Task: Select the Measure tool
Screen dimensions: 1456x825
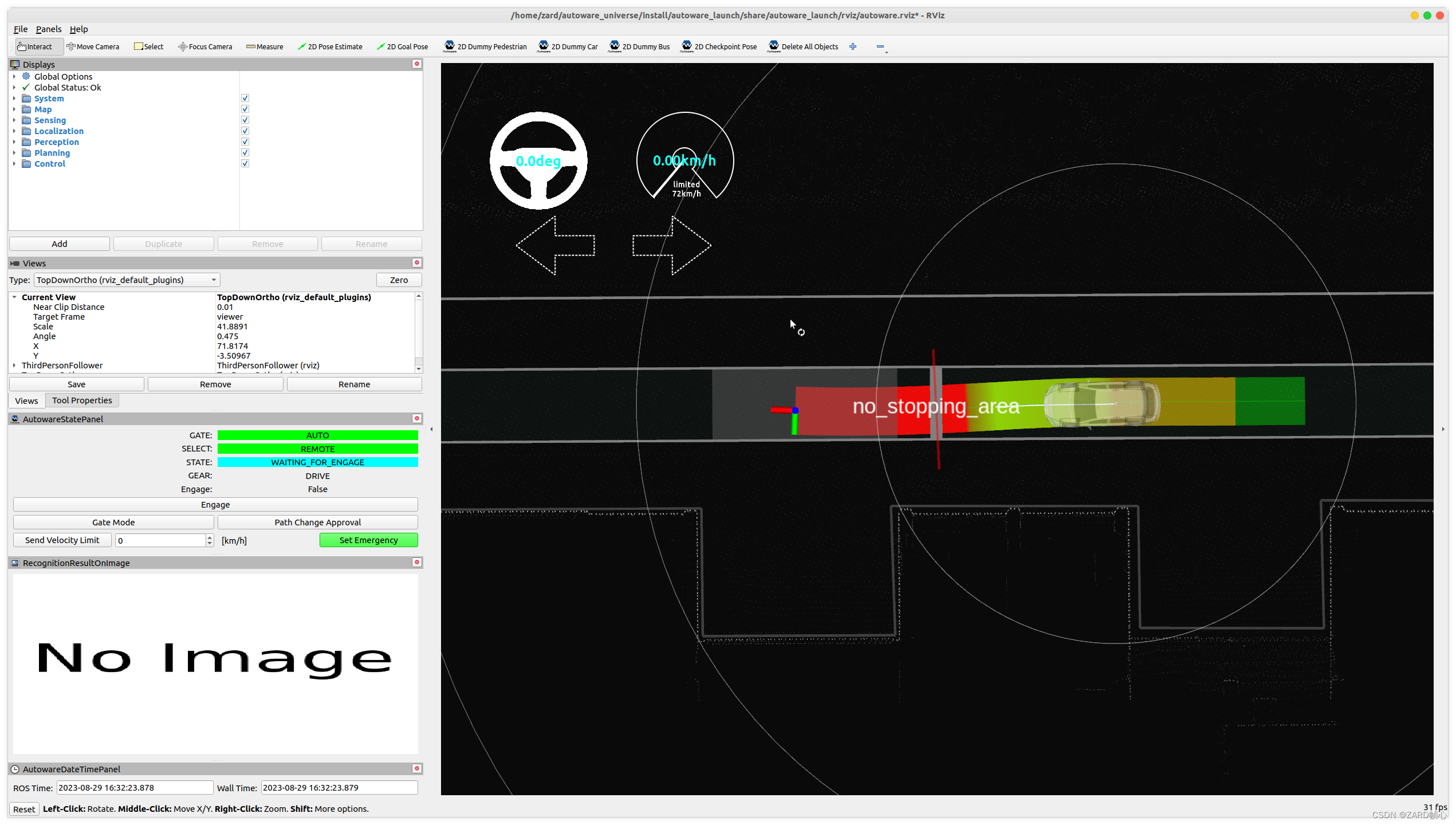Action: (x=265, y=46)
